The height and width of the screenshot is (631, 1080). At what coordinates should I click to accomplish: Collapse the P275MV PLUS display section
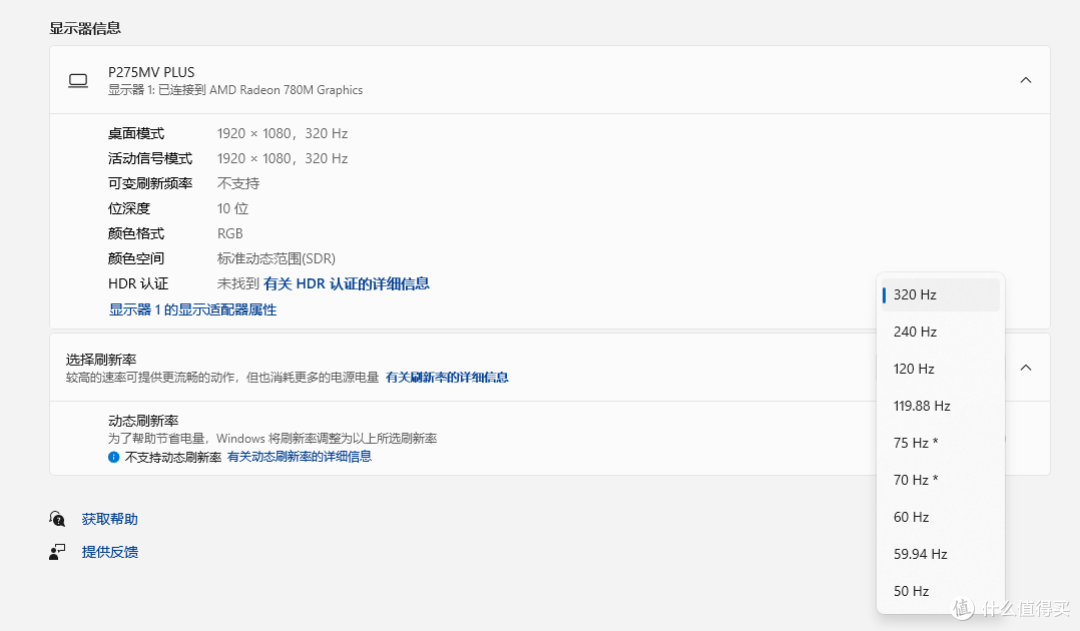tap(1026, 80)
